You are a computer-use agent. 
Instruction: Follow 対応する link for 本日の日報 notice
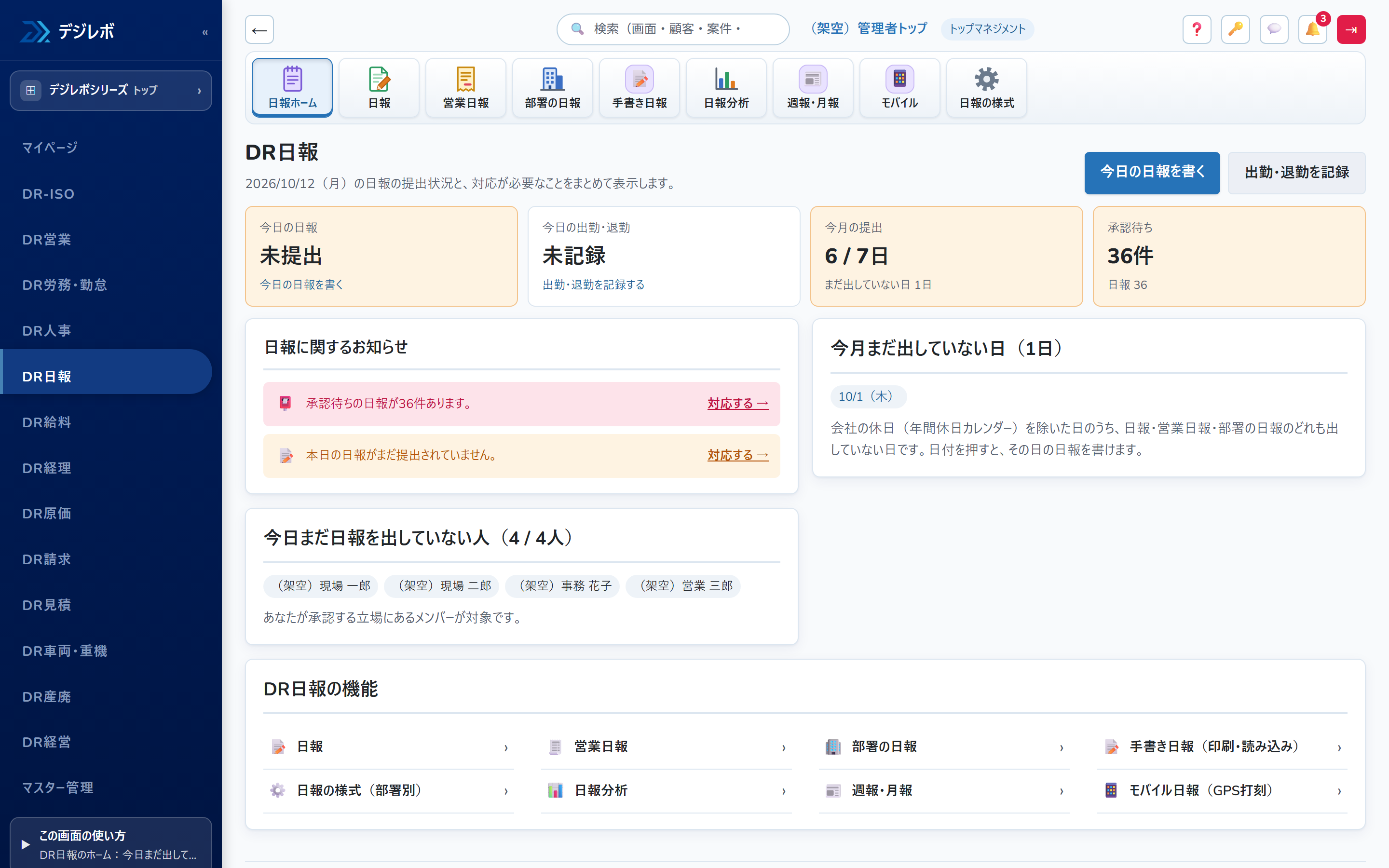pyautogui.click(x=737, y=455)
